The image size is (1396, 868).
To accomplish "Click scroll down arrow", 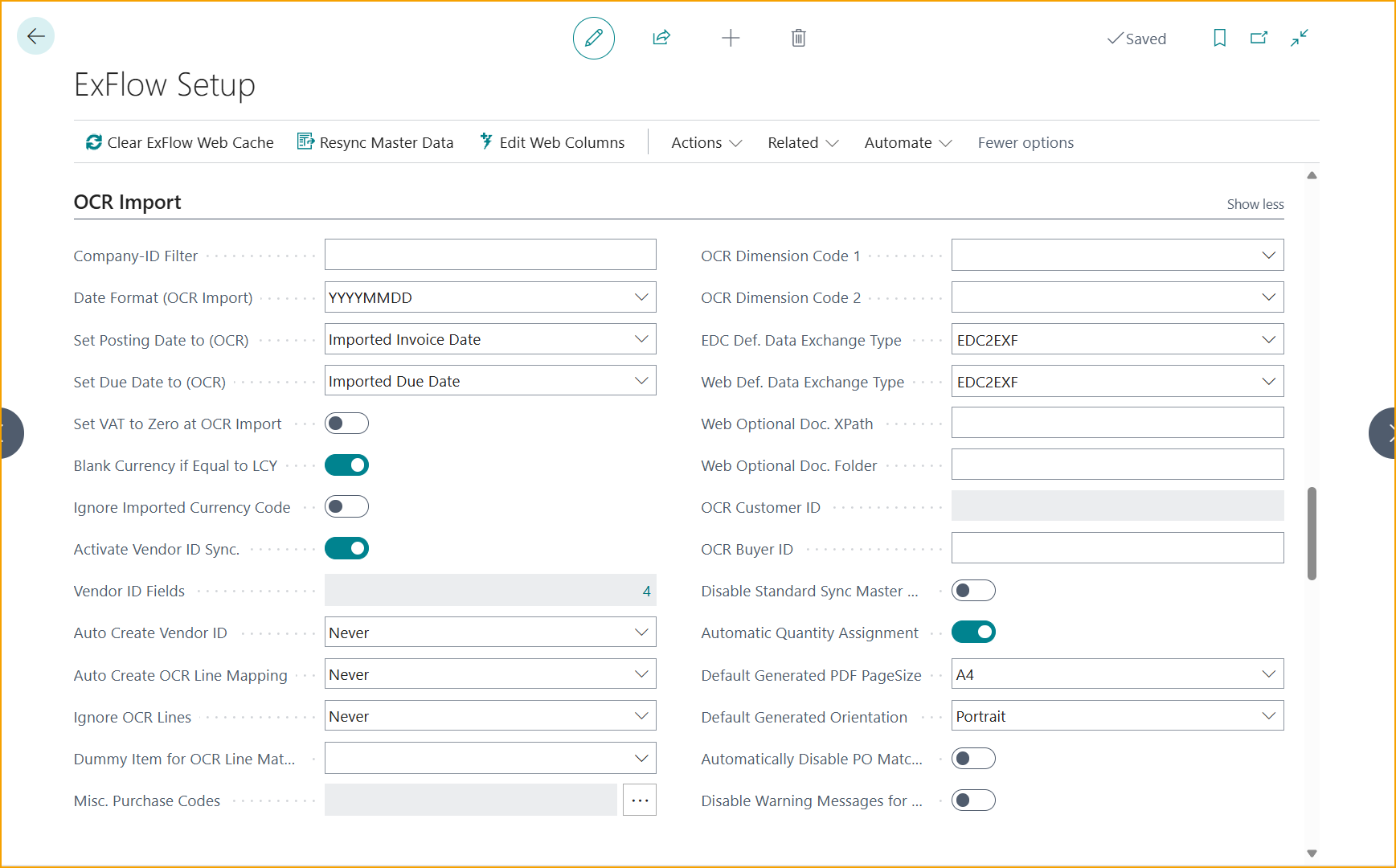I will [1312, 854].
